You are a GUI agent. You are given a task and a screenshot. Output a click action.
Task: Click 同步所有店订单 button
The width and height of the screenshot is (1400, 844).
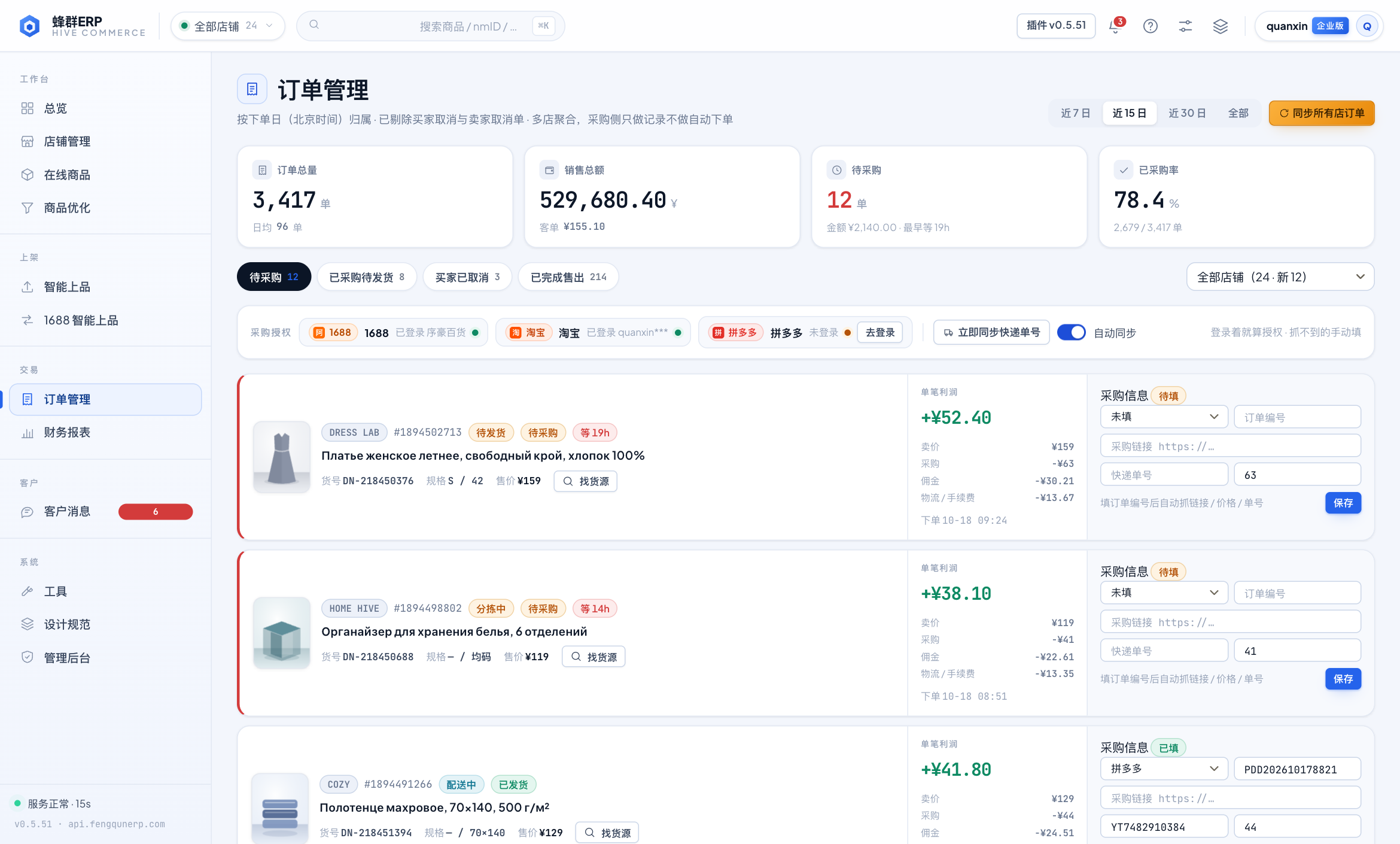pyautogui.click(x=1322, y=113)
